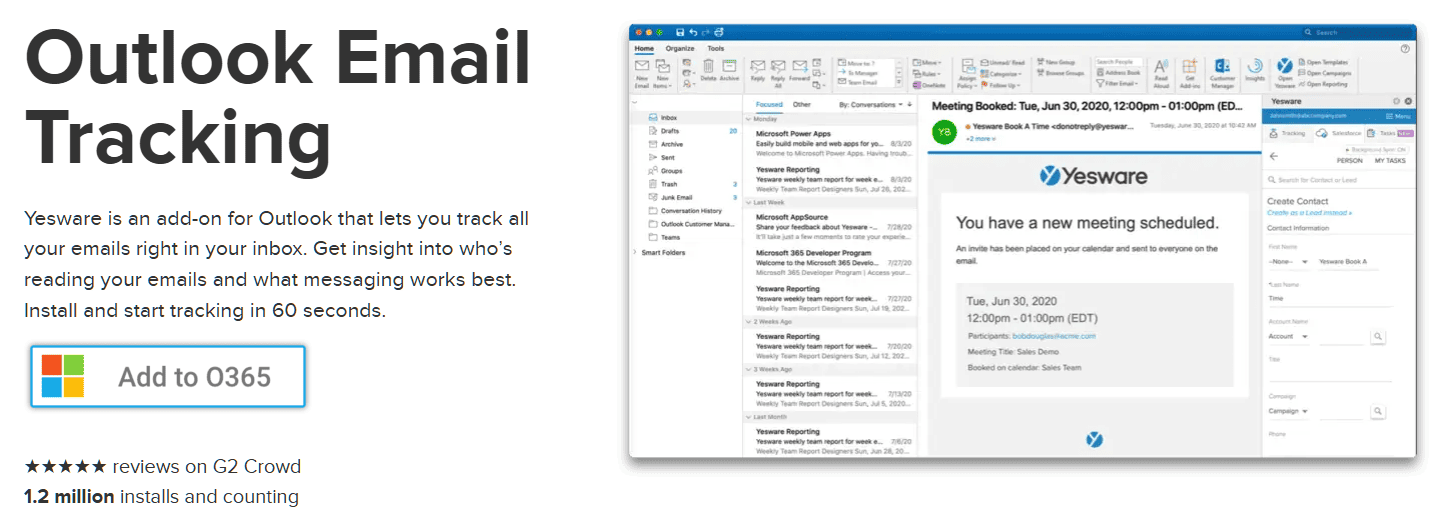Click the Save icon in title bar
Viewport: 1439px width, 522px height.
(x=680, y=33)
